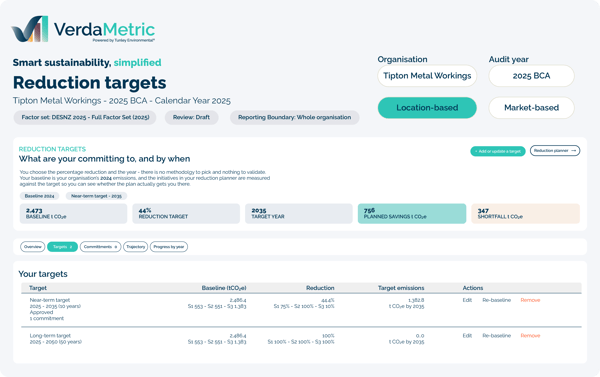
Task: Open the Reduction planner
Action: [555, 151]
